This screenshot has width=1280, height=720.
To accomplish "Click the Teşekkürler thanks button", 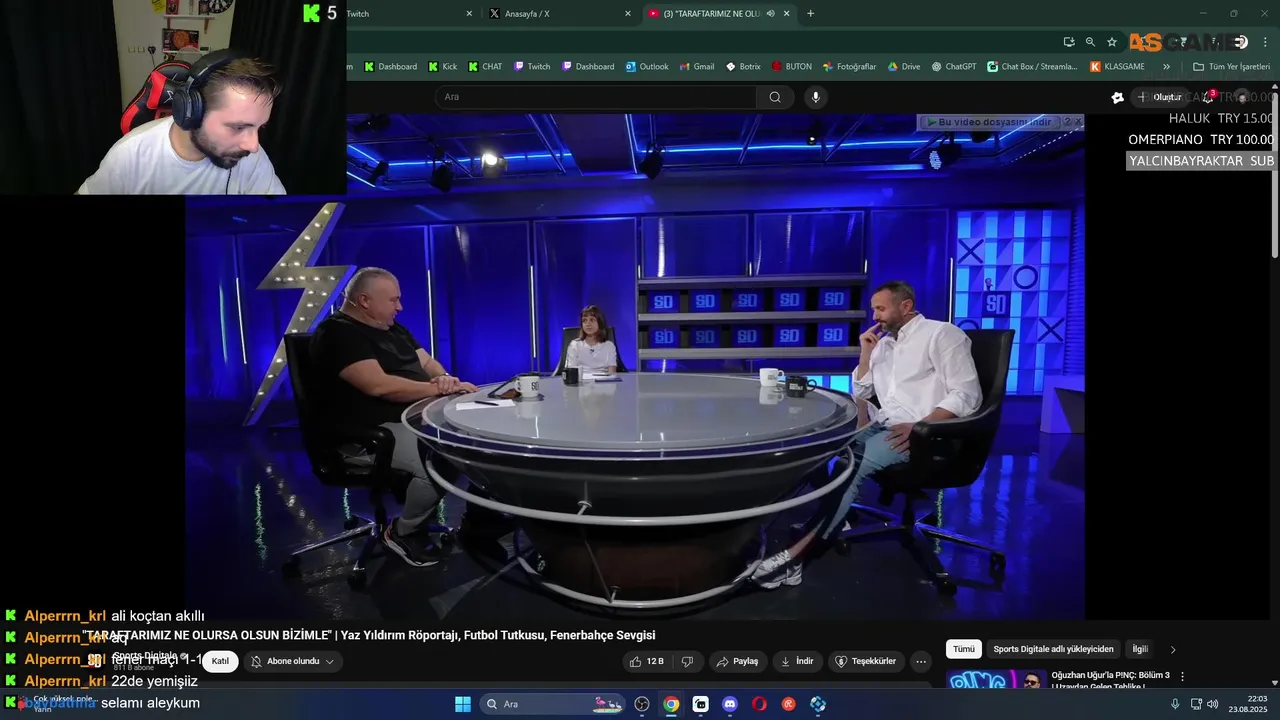I will click(x=866, y=661).
